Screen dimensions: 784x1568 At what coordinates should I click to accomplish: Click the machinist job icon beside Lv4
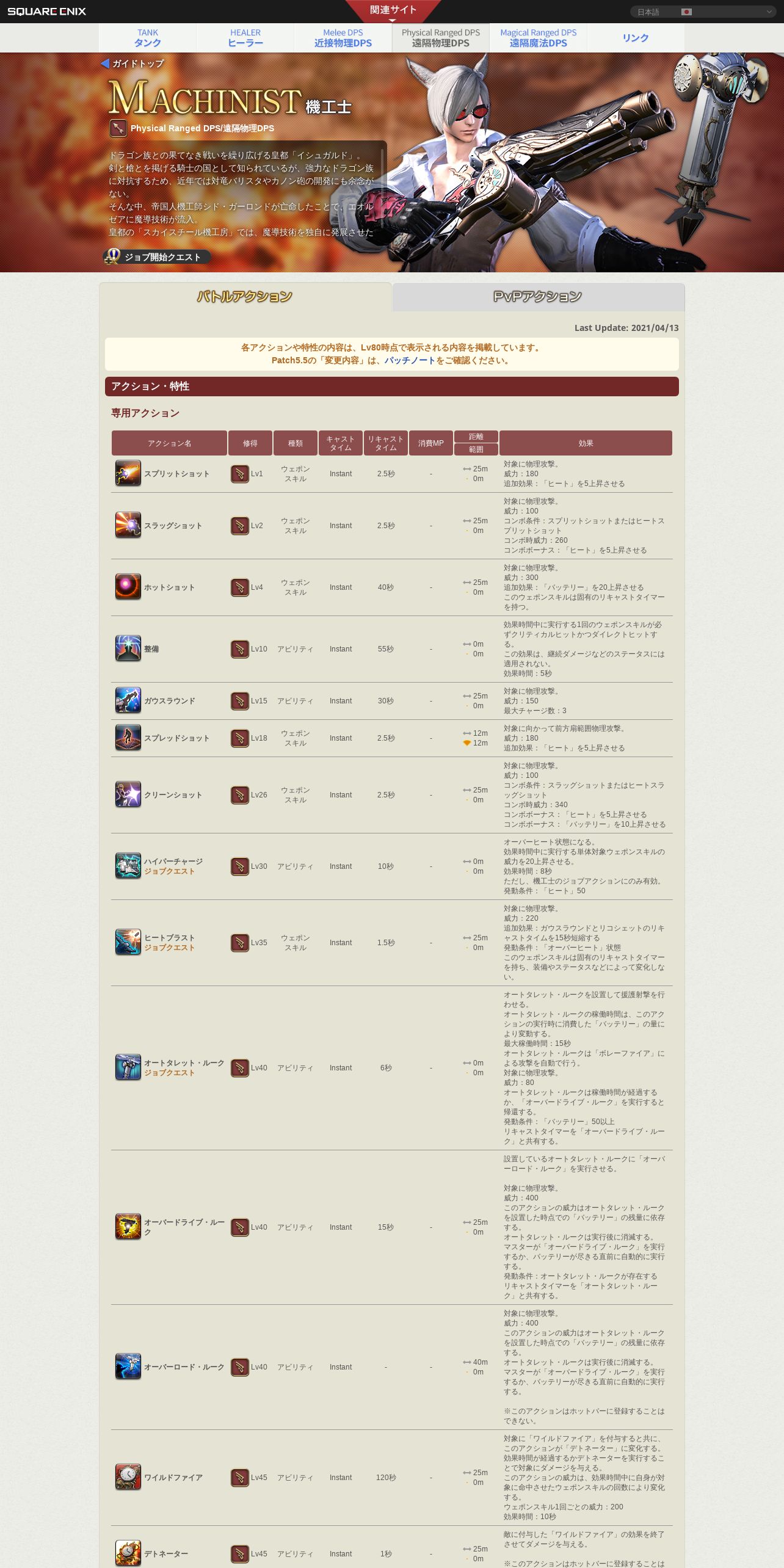[240, 587]
